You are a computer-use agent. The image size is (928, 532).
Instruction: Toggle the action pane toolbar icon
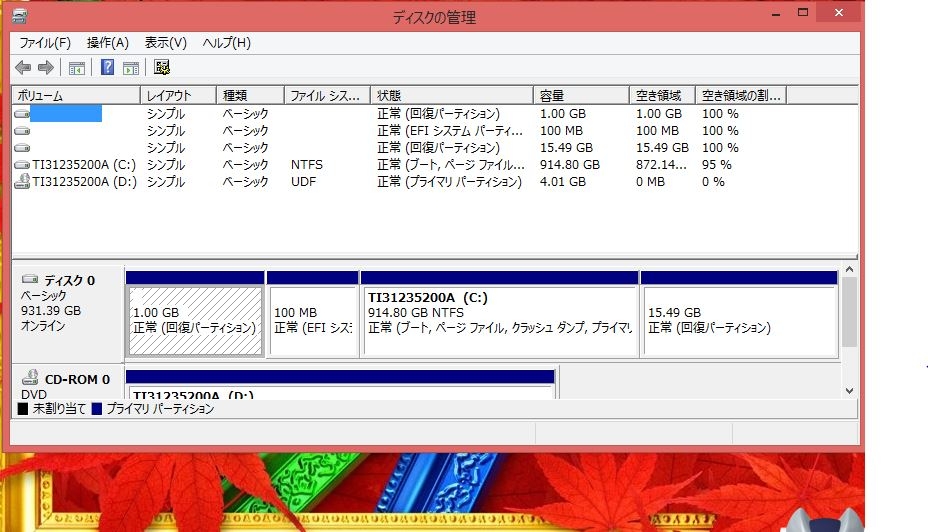coord(131,68)
